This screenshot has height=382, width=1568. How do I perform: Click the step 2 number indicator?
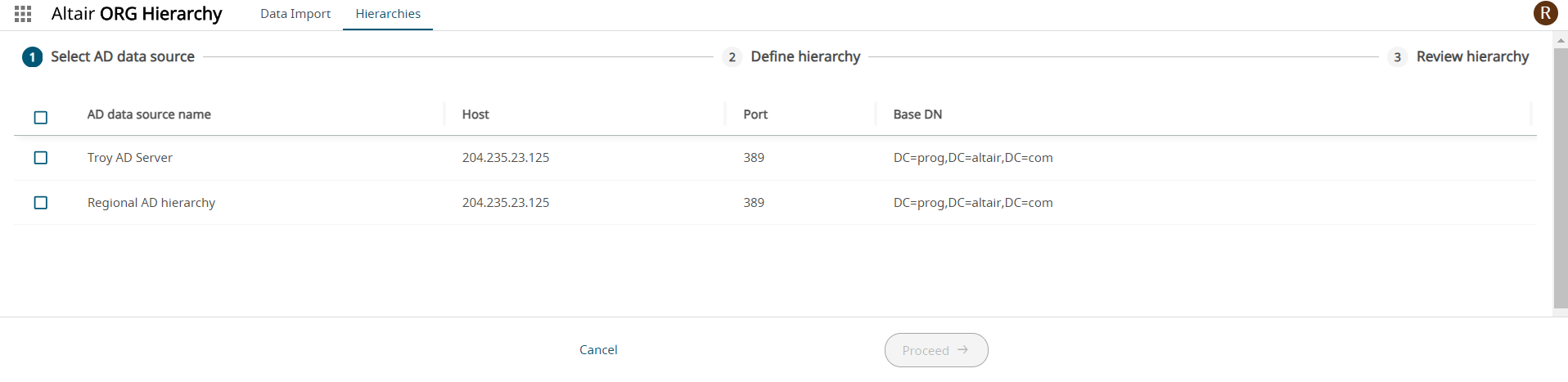coord(732,57)
